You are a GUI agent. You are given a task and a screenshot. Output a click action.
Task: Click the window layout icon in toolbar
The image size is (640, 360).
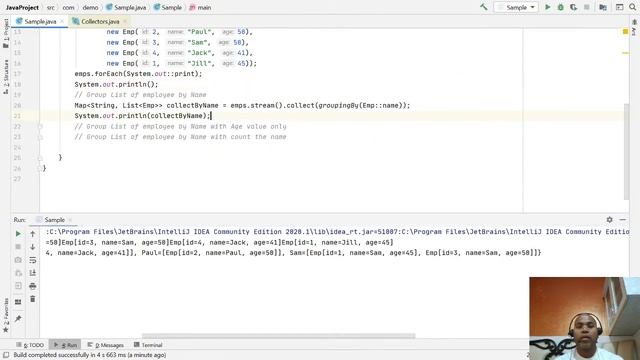(x=619, y=7)
